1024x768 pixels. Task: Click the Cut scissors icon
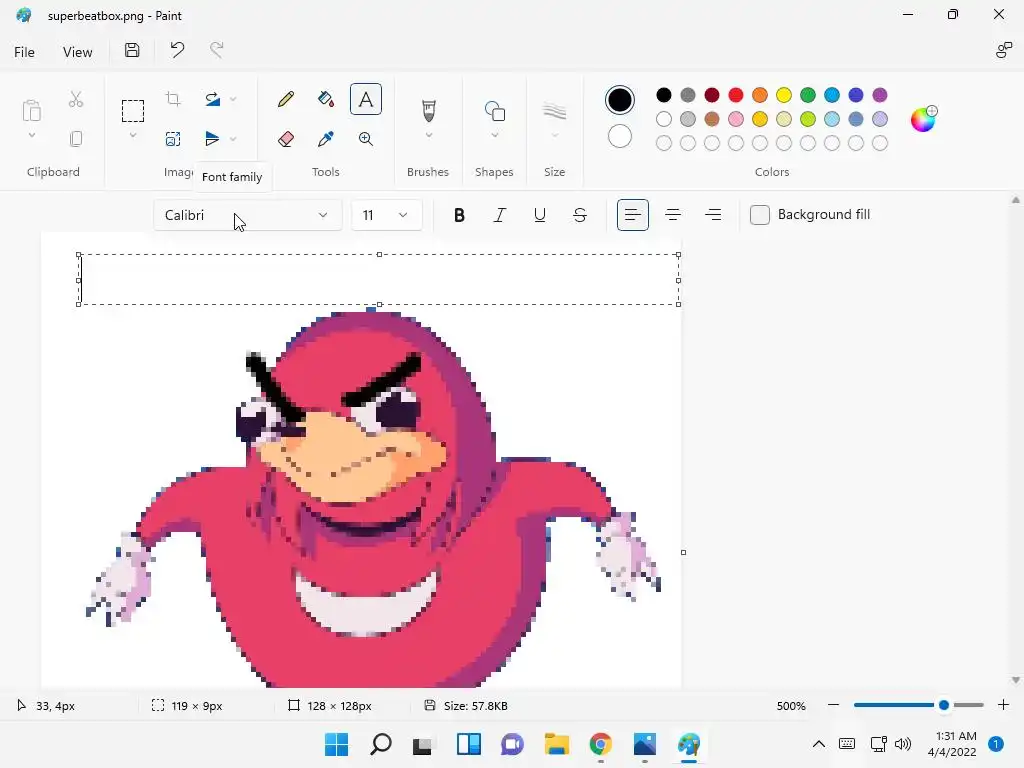click(76, 99)
